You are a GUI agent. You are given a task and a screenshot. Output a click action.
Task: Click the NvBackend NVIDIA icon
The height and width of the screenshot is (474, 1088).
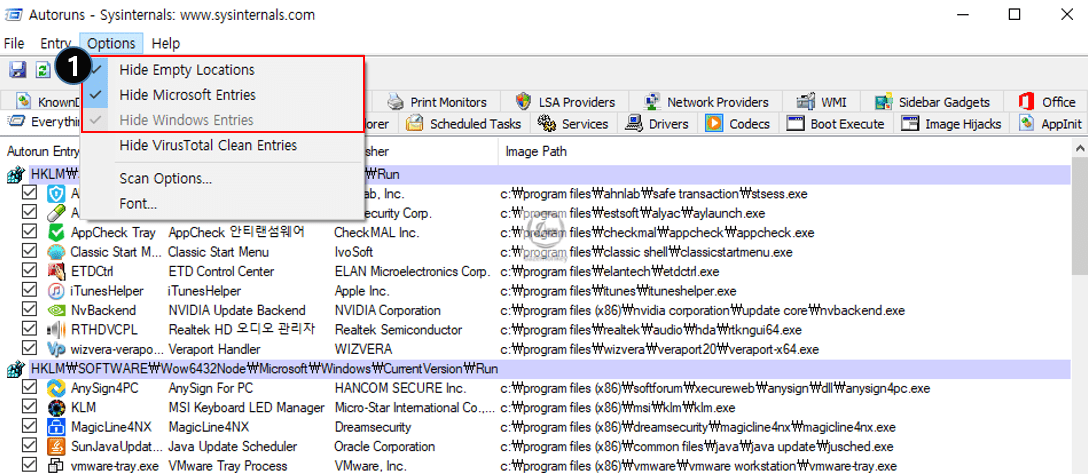56,310
